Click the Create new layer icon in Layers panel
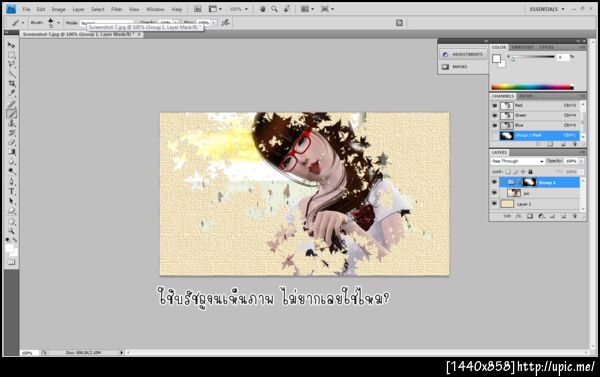The image size is (600, 377). [563, 216]
